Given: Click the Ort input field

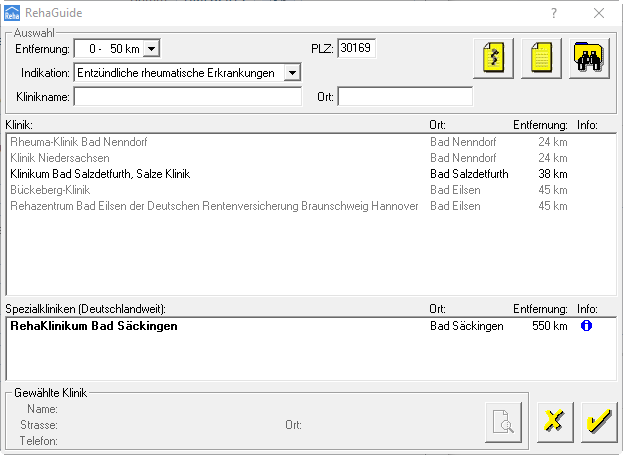Looking at the screenshot, I should click(x=405, y=97).
